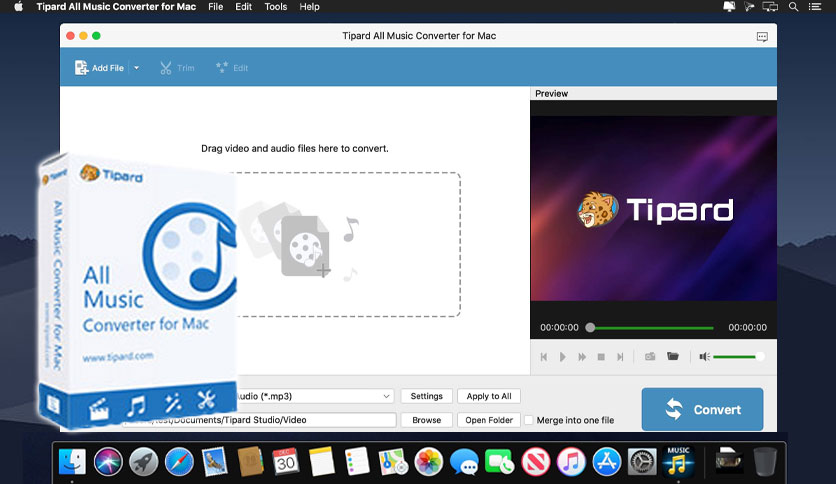The width and height of the screenshot is (836, 484).
Task: Skip to next track in preview
Action: point(620,357)
